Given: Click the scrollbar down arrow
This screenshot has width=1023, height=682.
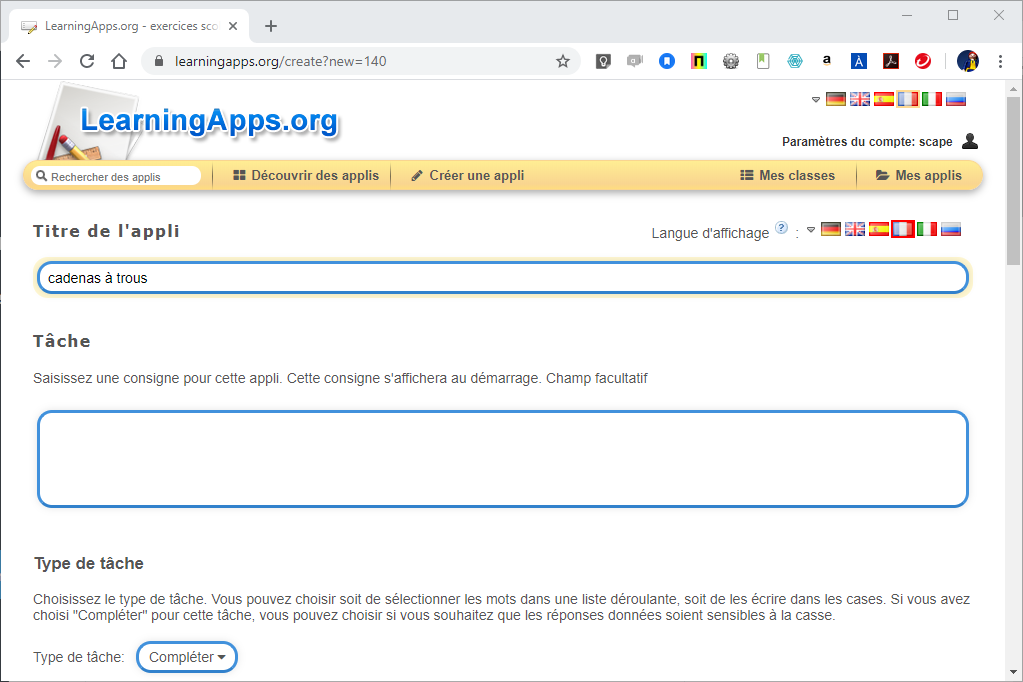Looking at the screenshot, I should click(x=1013, y=672).
